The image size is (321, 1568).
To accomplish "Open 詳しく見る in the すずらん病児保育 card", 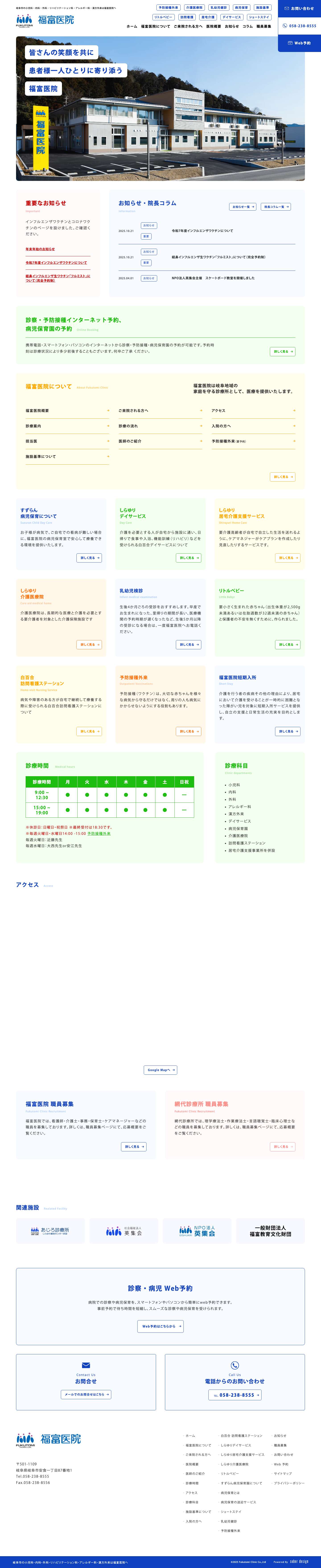I will (89, 558).
